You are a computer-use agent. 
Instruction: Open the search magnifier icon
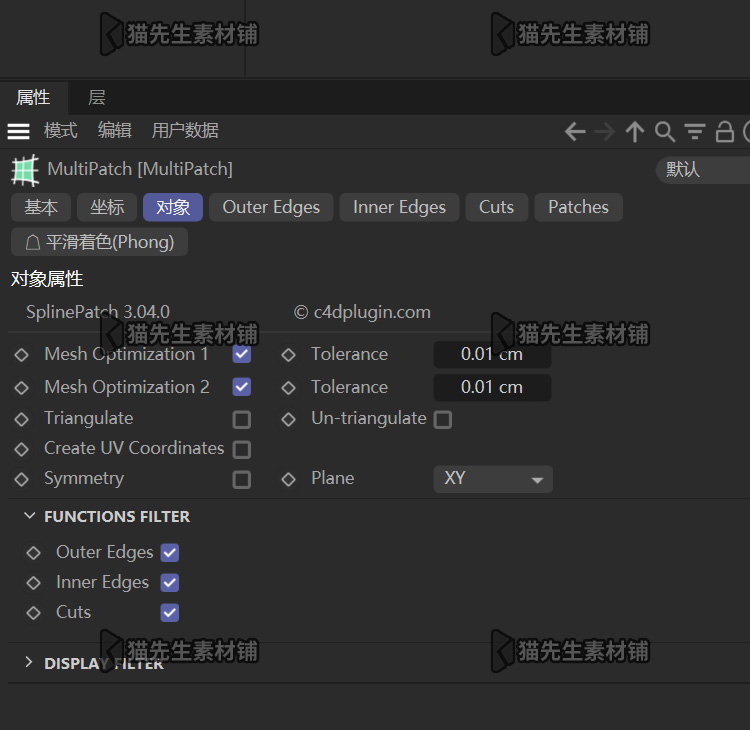pyautogui.click(x=665, y=132)
